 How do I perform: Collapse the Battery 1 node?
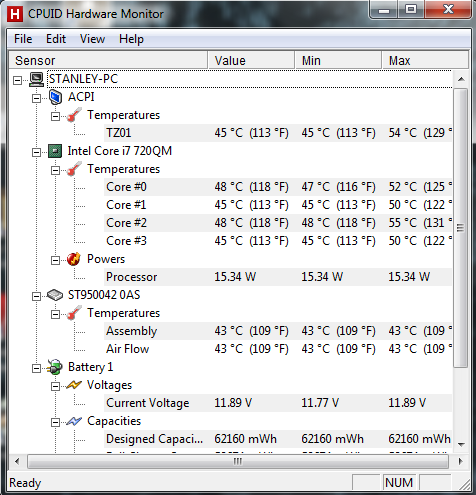pos(36,368)
